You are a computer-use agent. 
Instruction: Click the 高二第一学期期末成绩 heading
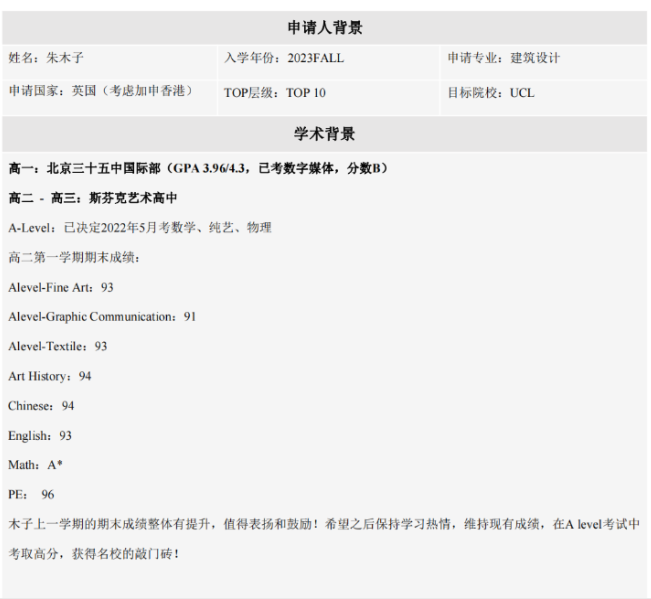[75, 258]
